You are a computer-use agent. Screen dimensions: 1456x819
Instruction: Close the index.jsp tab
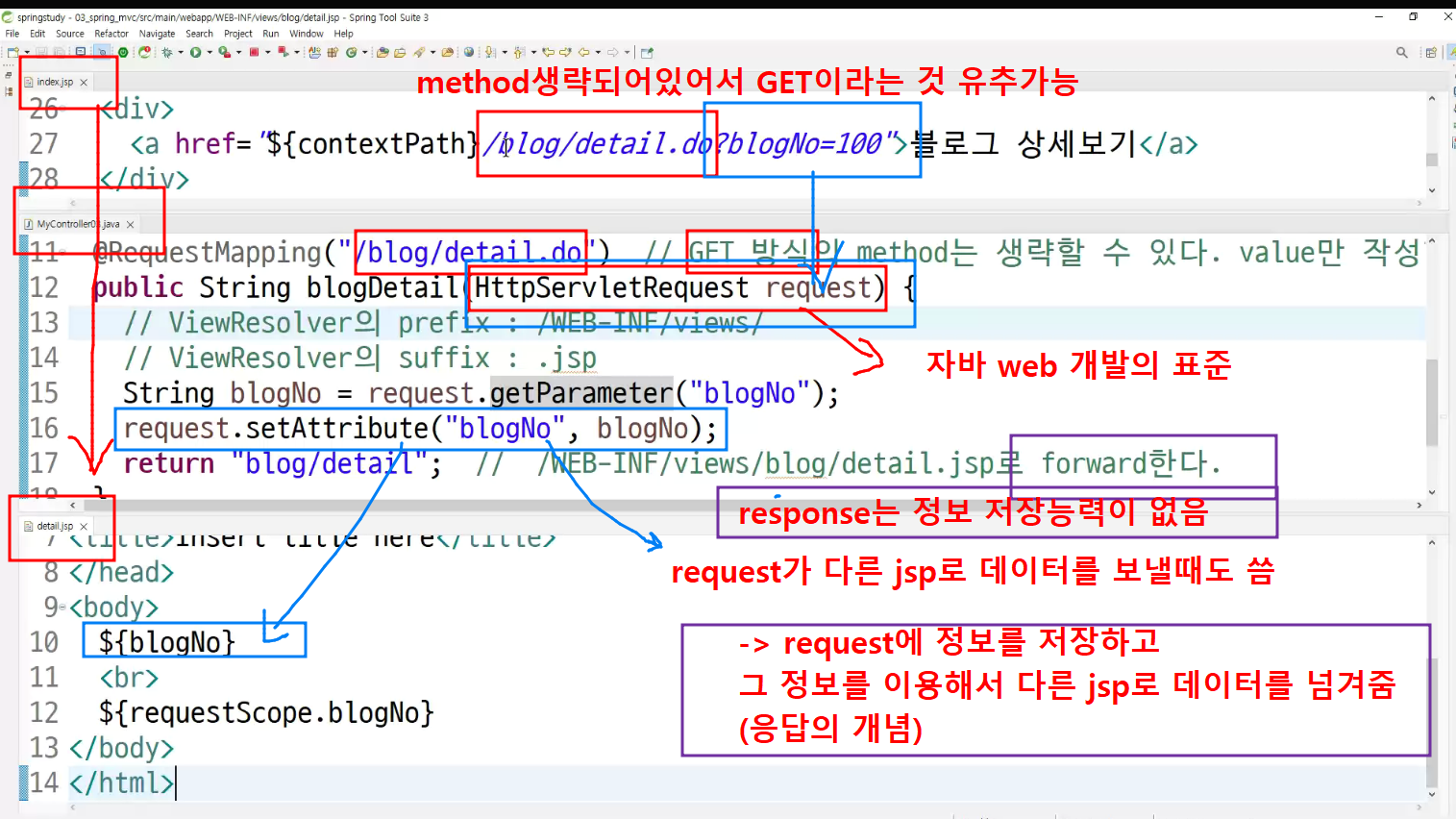point(84,83)
